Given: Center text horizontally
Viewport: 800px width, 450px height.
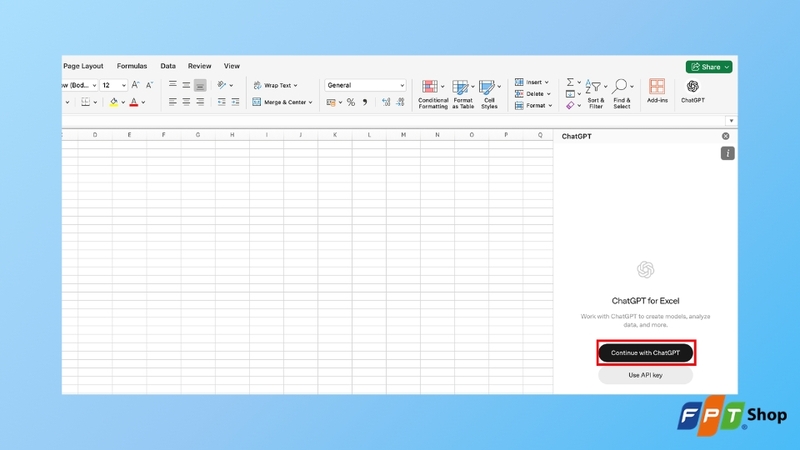Looking at the screenshot, I should 186,102.
